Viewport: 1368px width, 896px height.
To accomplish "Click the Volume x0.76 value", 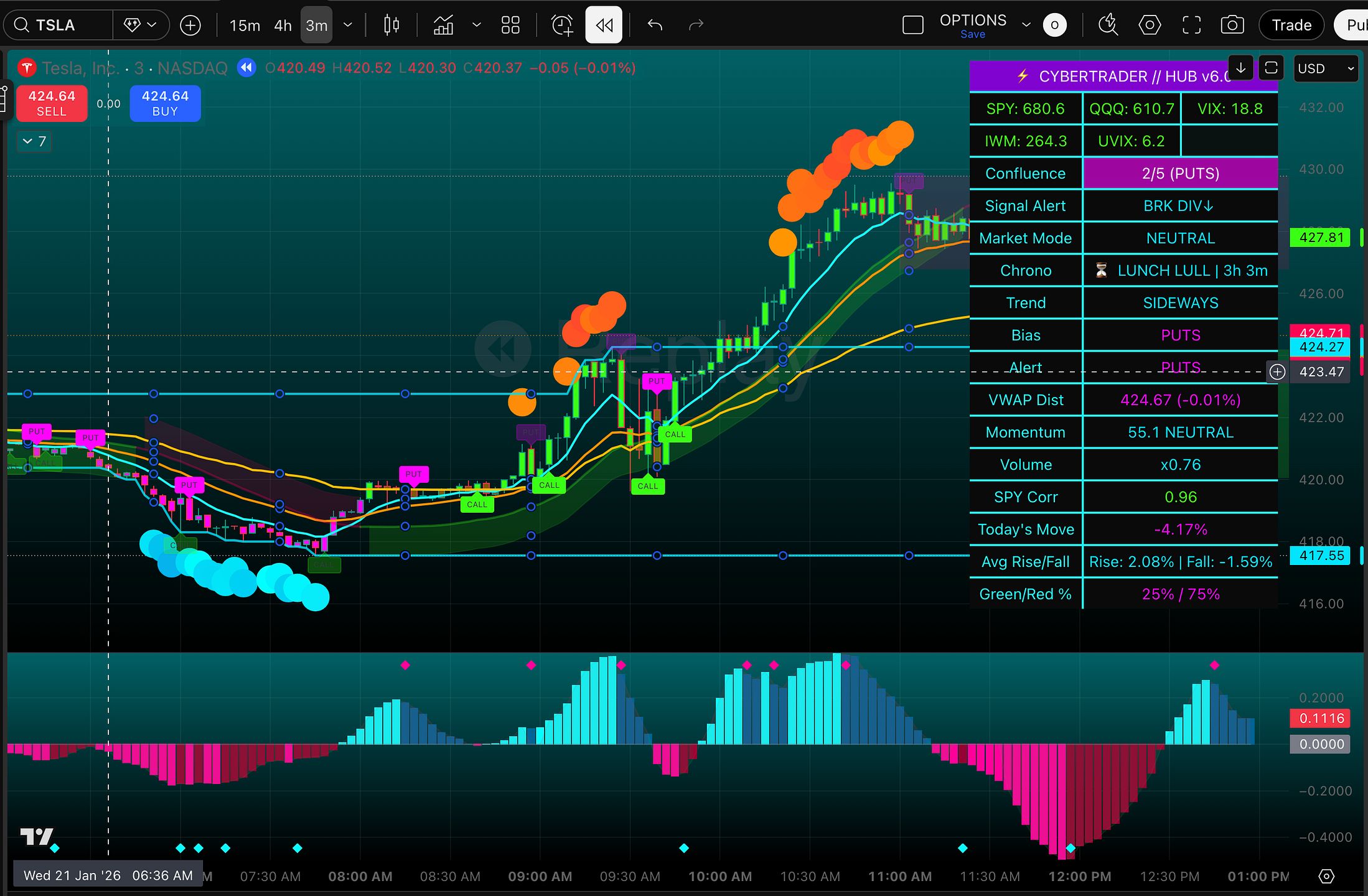I will click(x=1181, y=465).
